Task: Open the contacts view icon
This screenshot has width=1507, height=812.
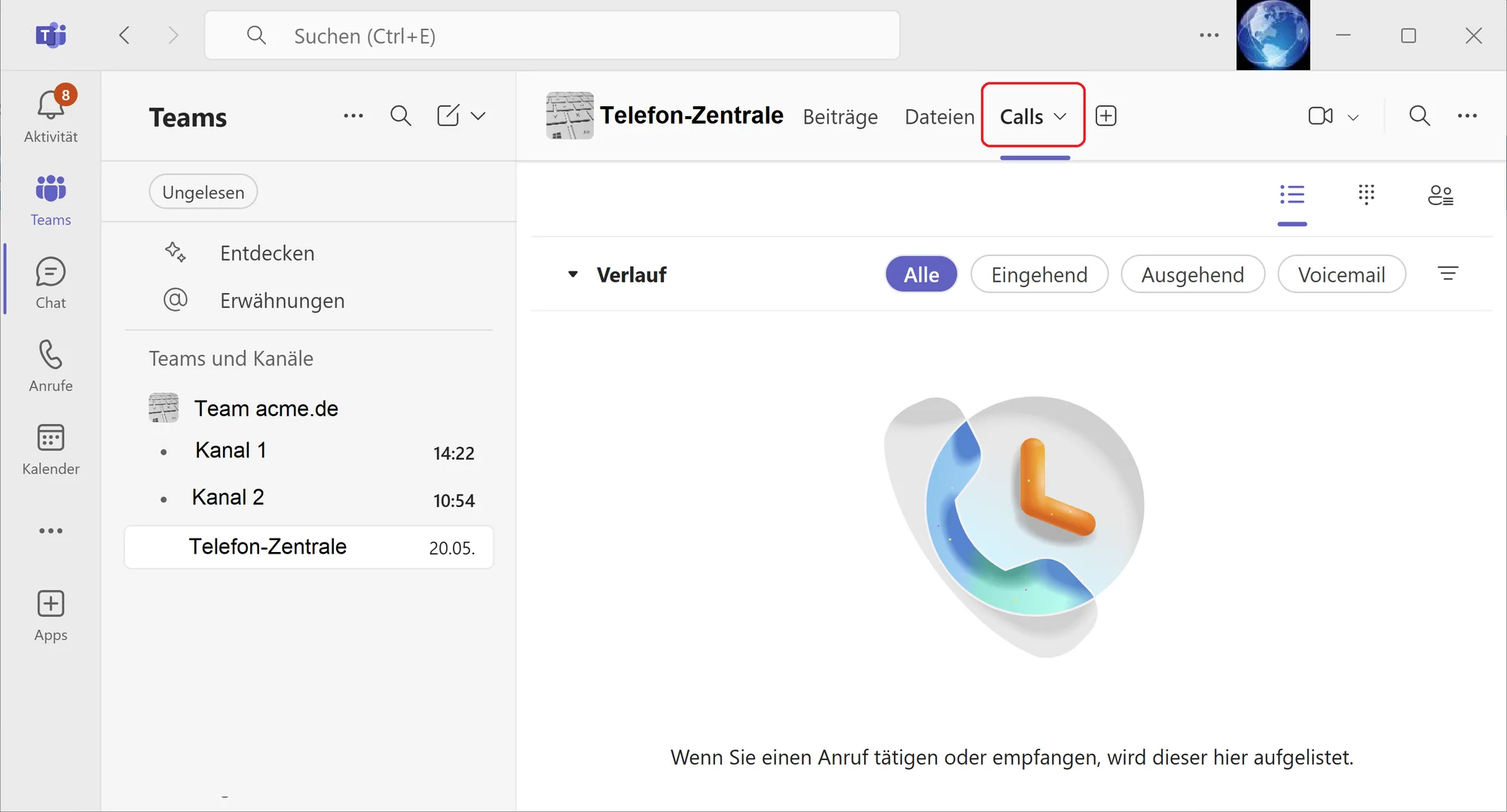Action: pos(1441,195)
